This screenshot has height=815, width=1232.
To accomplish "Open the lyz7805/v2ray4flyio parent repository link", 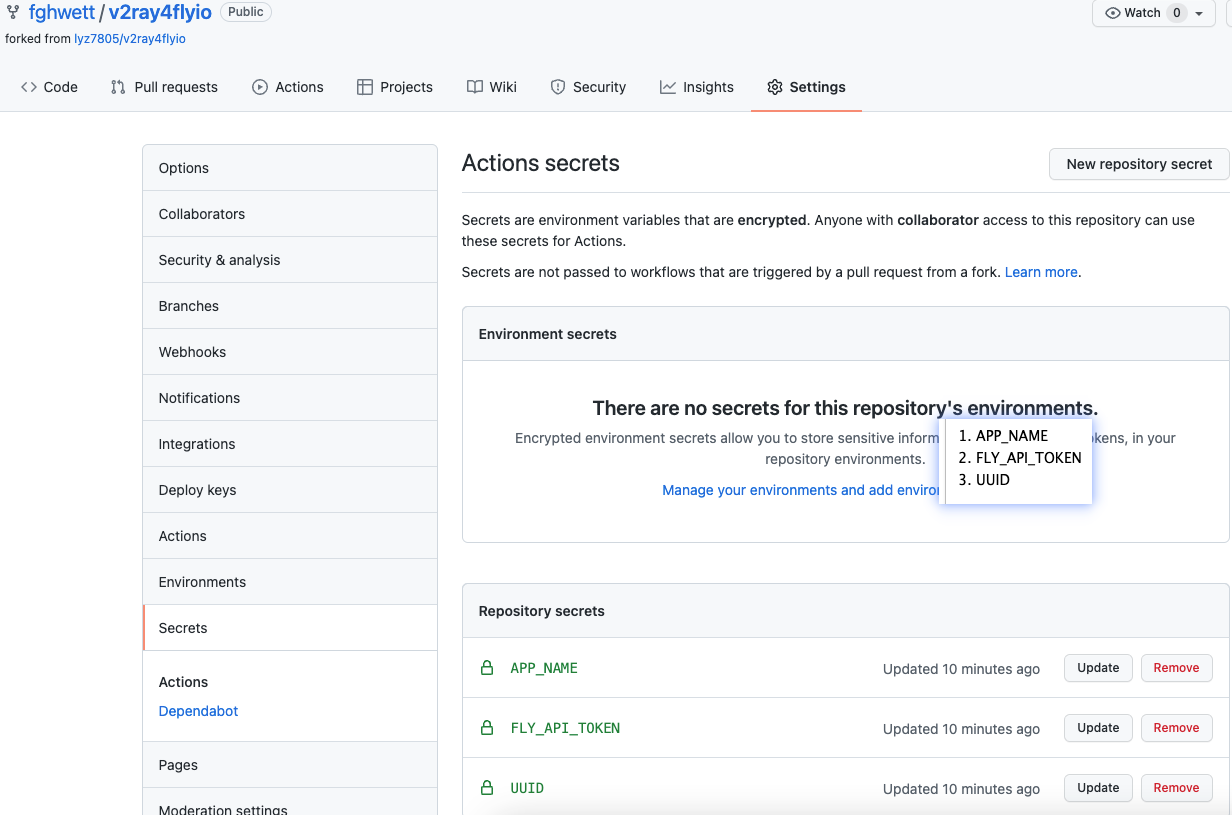I will [x=130, y=39].
